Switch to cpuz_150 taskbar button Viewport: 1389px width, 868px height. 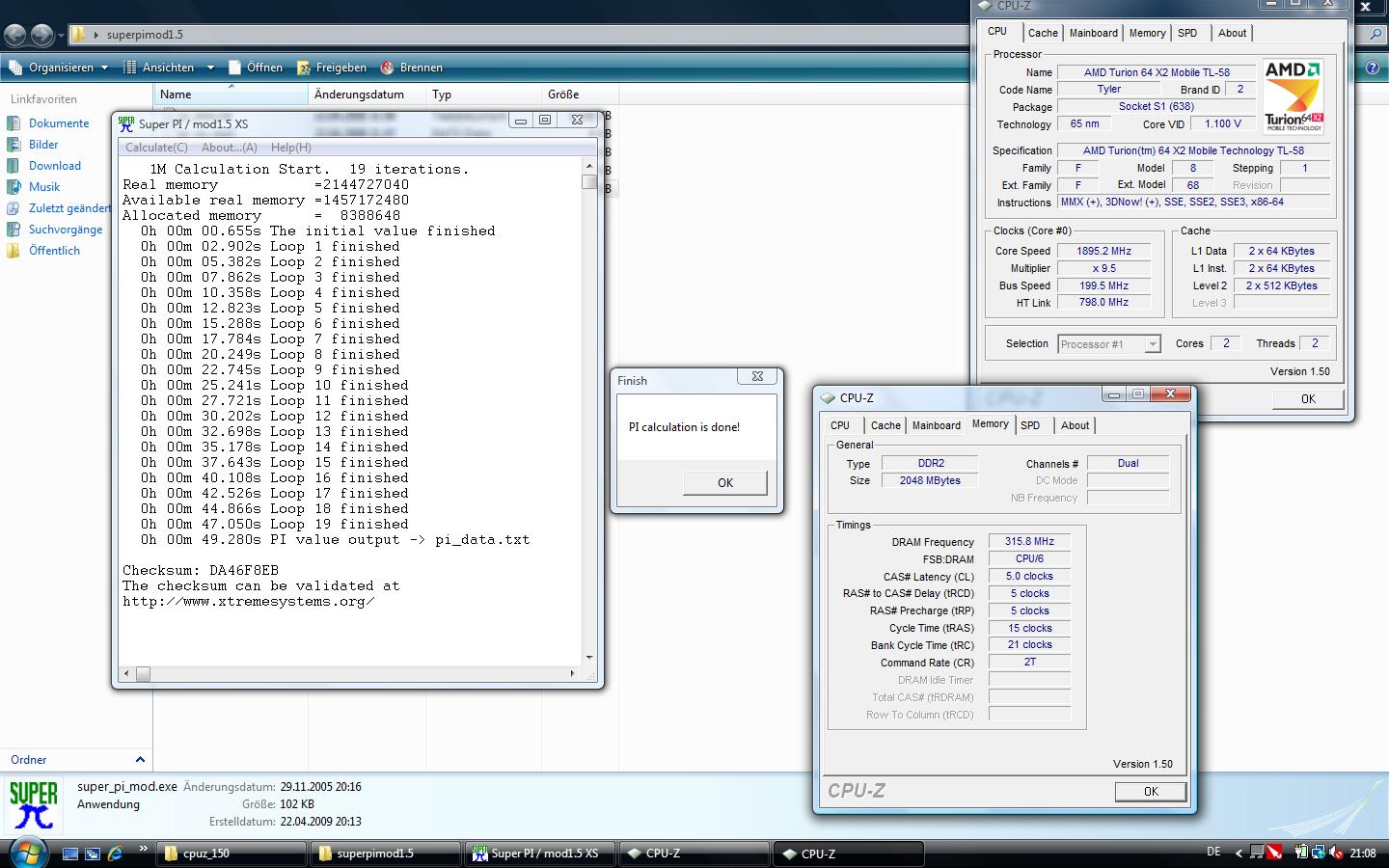click(231, 854)
